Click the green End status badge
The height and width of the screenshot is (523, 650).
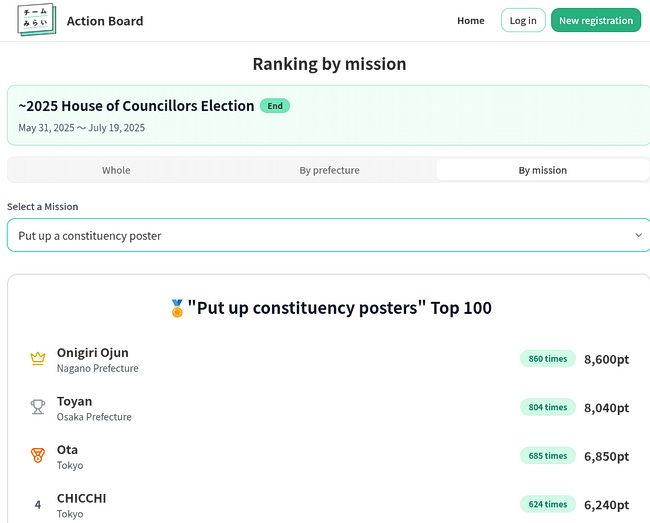coord(275,106)
